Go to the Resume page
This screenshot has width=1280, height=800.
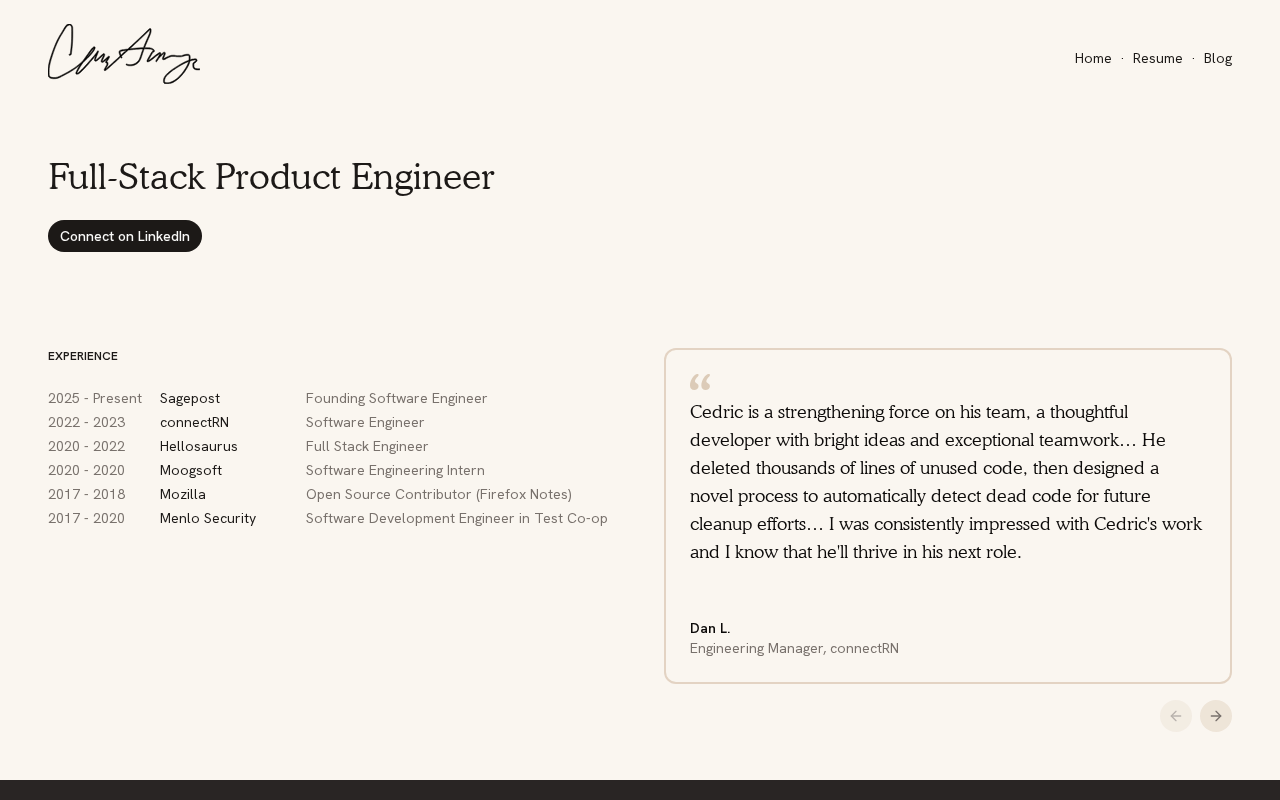1157,58
